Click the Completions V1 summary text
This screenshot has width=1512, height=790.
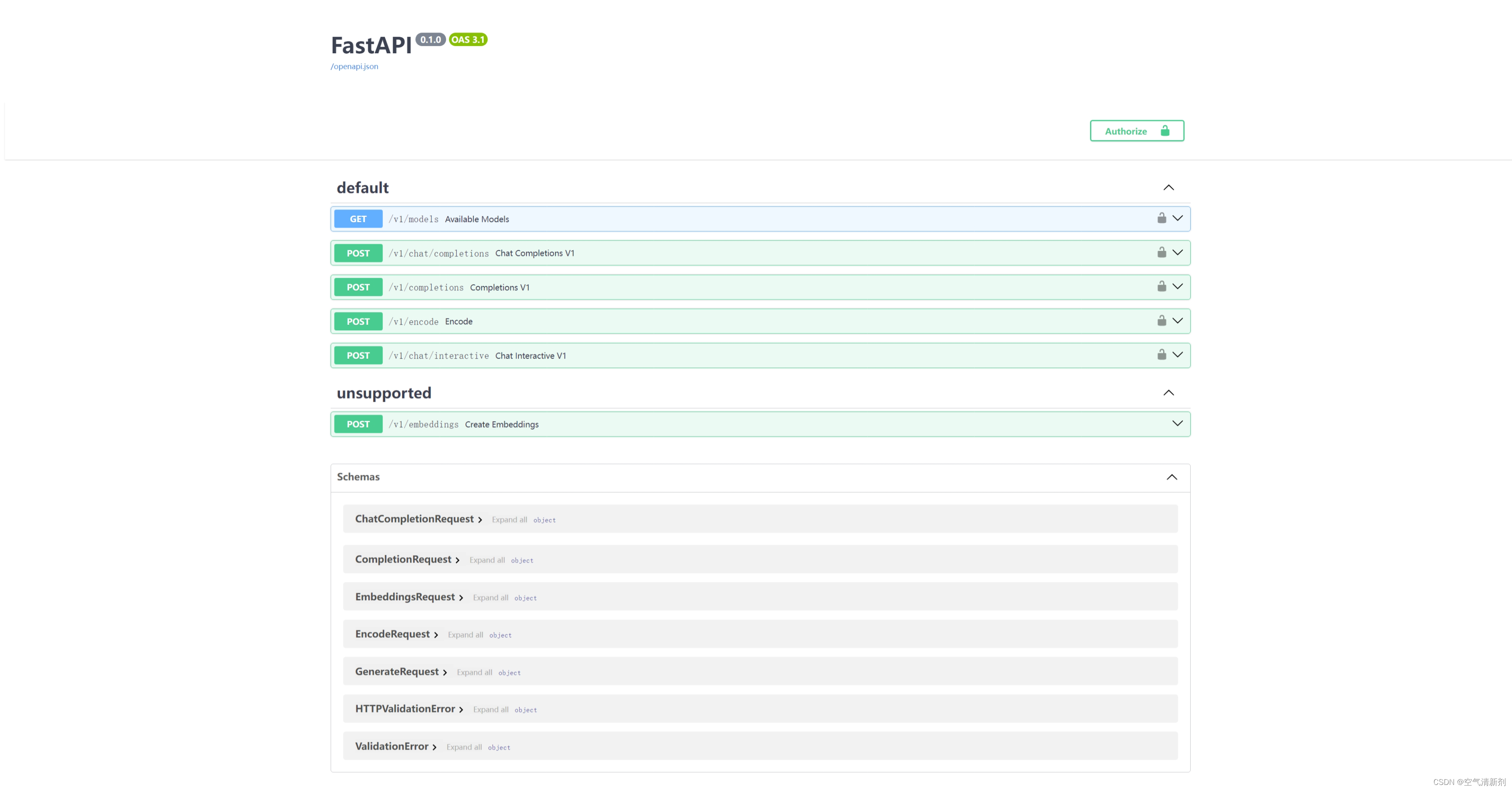[499, 287]
